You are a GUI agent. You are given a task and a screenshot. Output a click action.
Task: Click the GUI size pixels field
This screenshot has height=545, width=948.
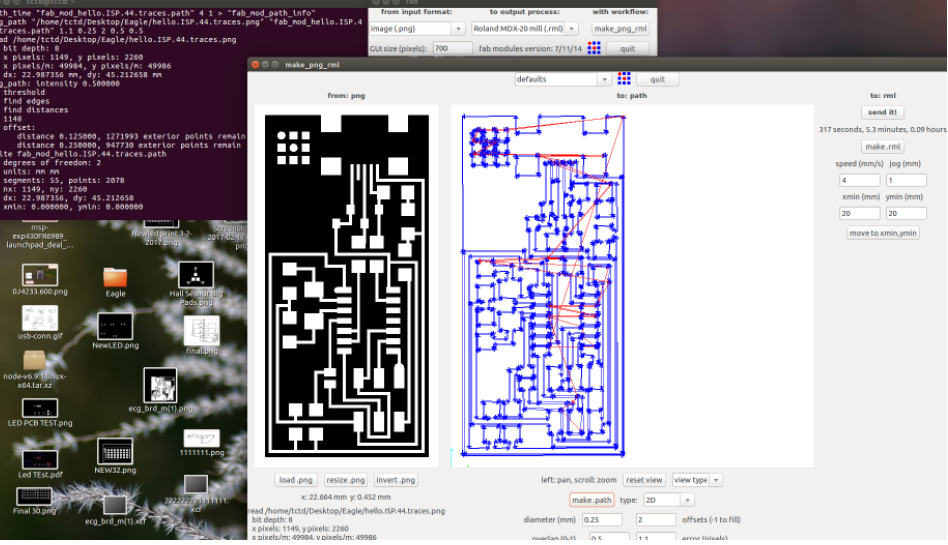tap(452, 48)
